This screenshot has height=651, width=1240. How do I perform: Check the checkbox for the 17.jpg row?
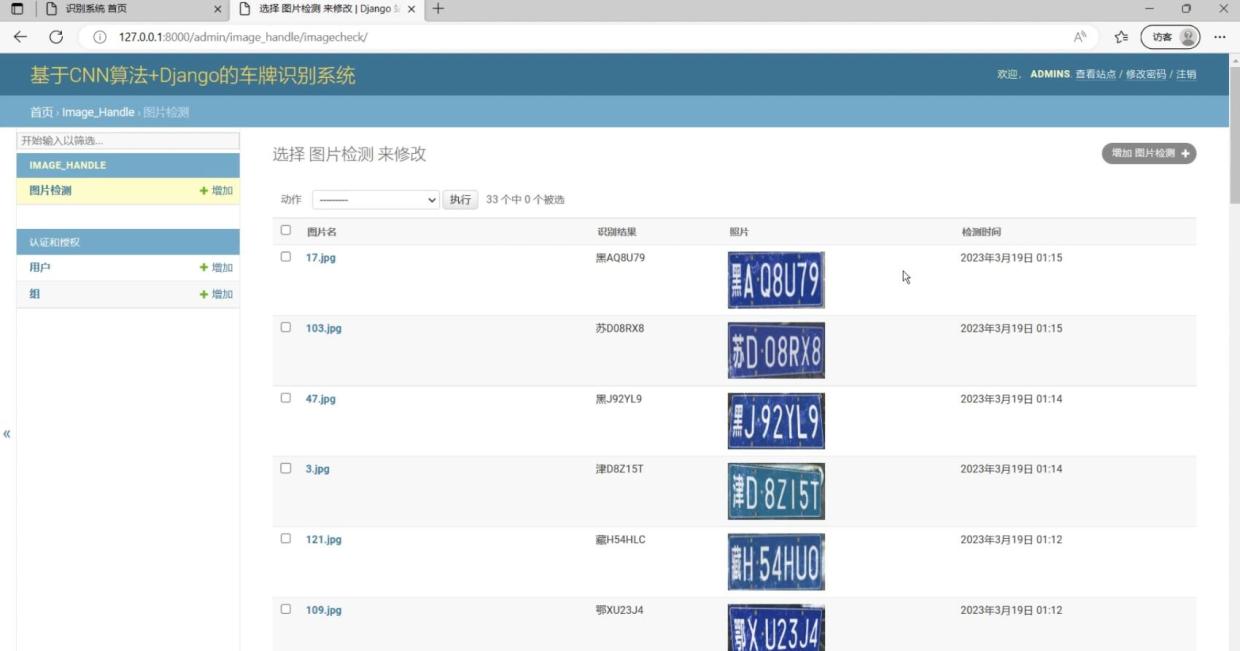(285, 256)
